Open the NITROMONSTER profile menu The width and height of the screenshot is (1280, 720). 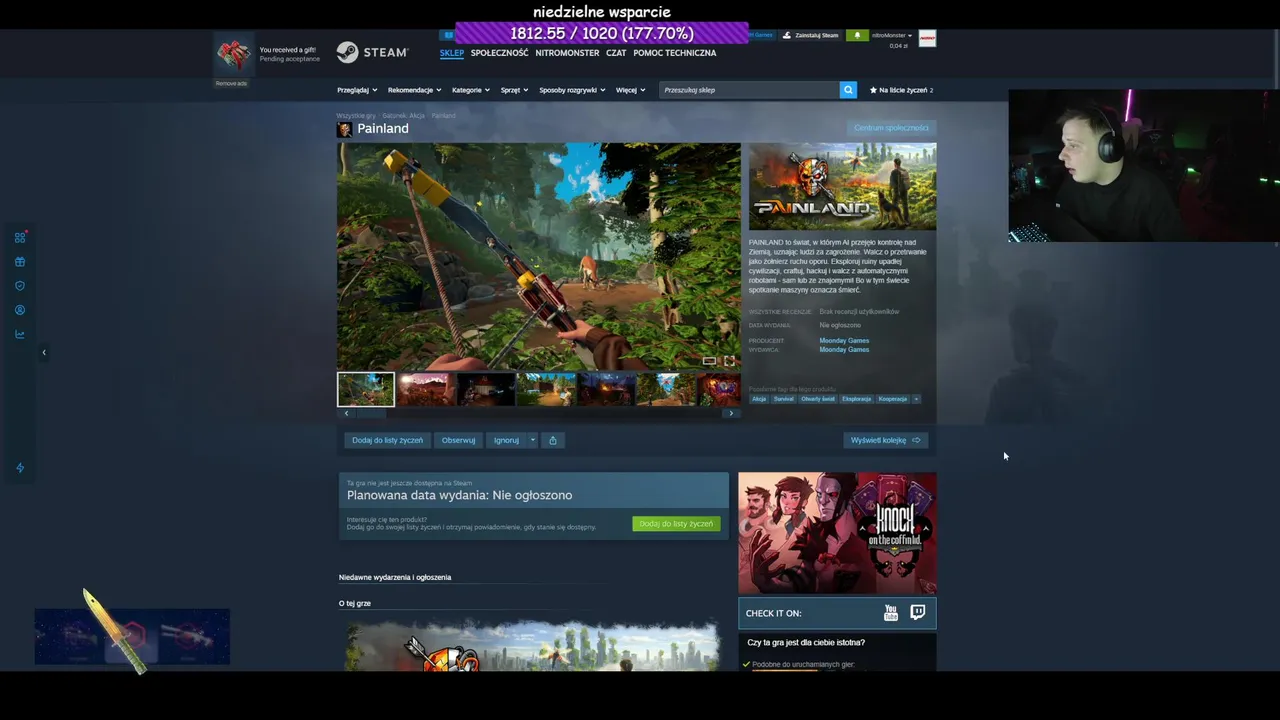(567, 53)
